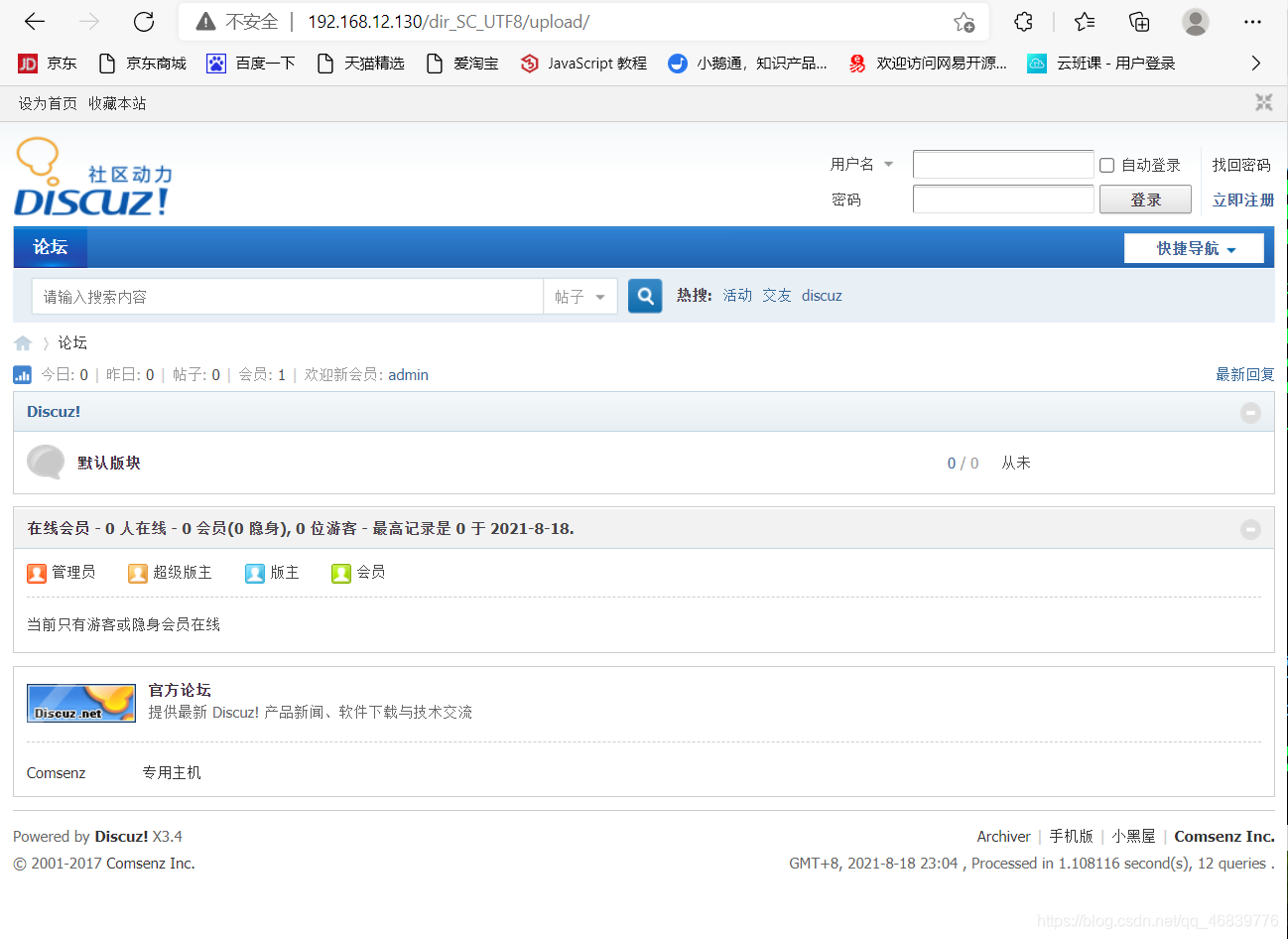
Task: Click the Discuz.net banner image
Action: coord(81,703)
